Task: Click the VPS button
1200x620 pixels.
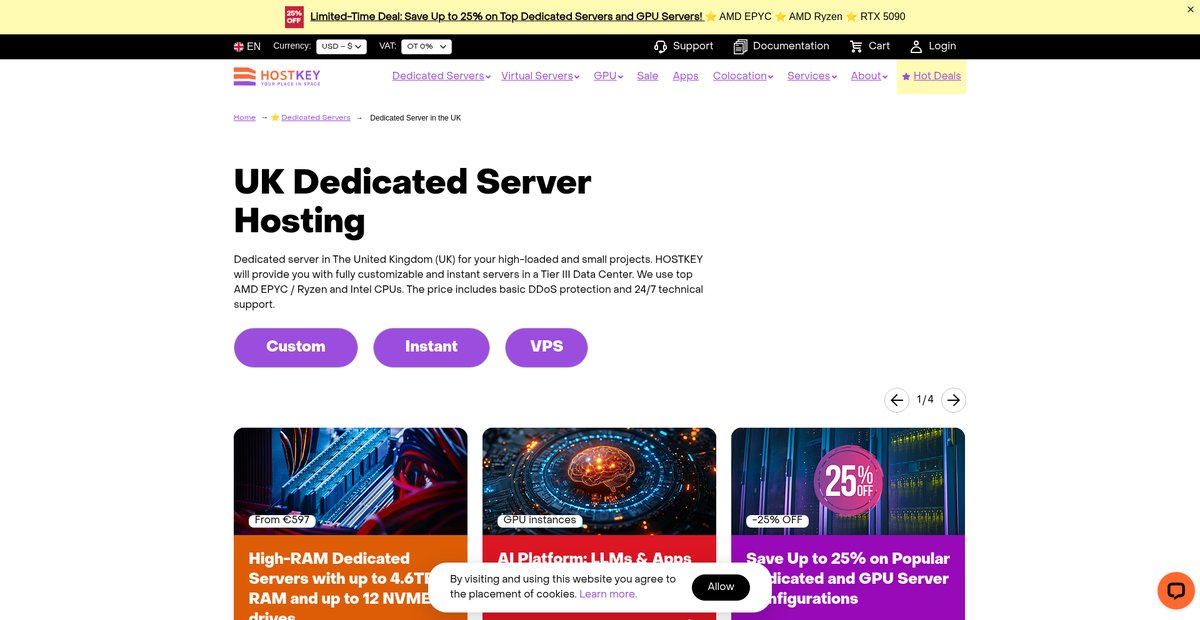Action: pyautogui.click(x=546, y=347)
